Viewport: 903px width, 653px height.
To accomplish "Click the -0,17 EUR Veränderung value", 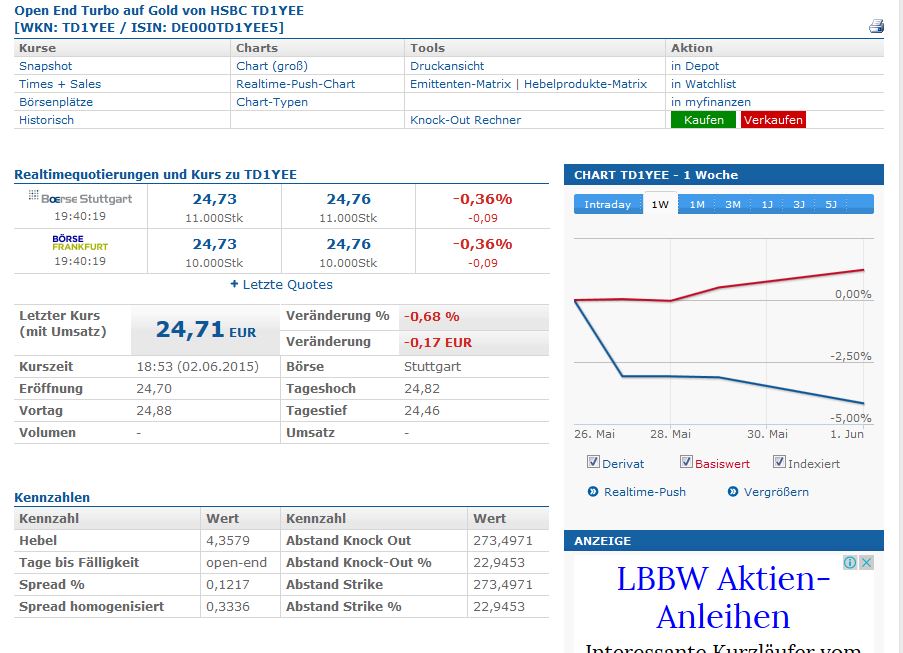I will pos(438,343).
